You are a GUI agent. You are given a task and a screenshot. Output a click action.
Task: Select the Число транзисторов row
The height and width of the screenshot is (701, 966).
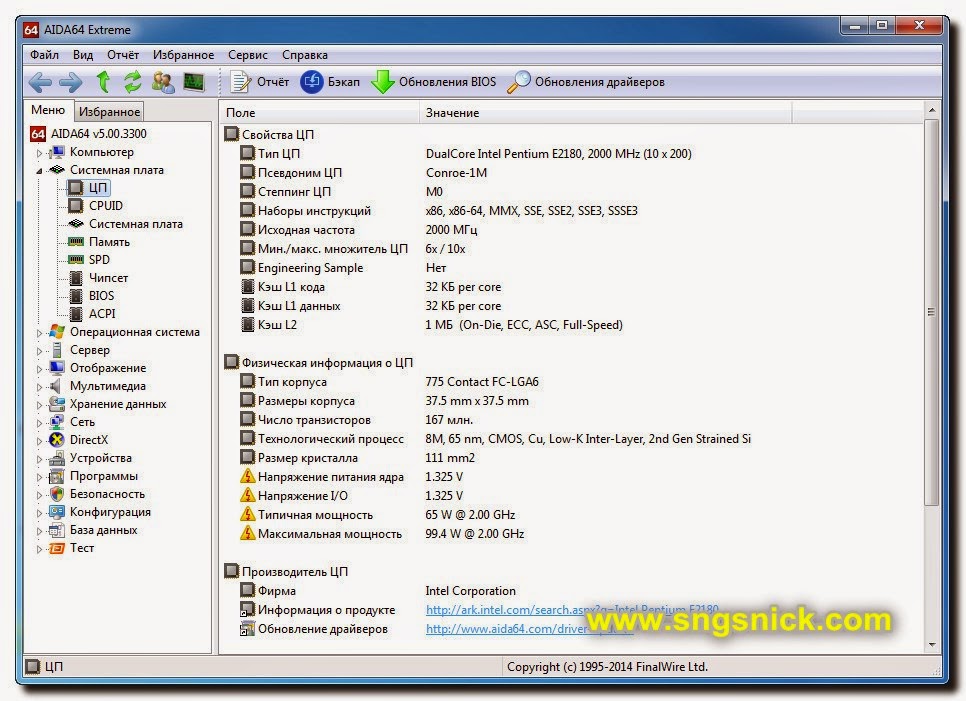coord(357,419)
